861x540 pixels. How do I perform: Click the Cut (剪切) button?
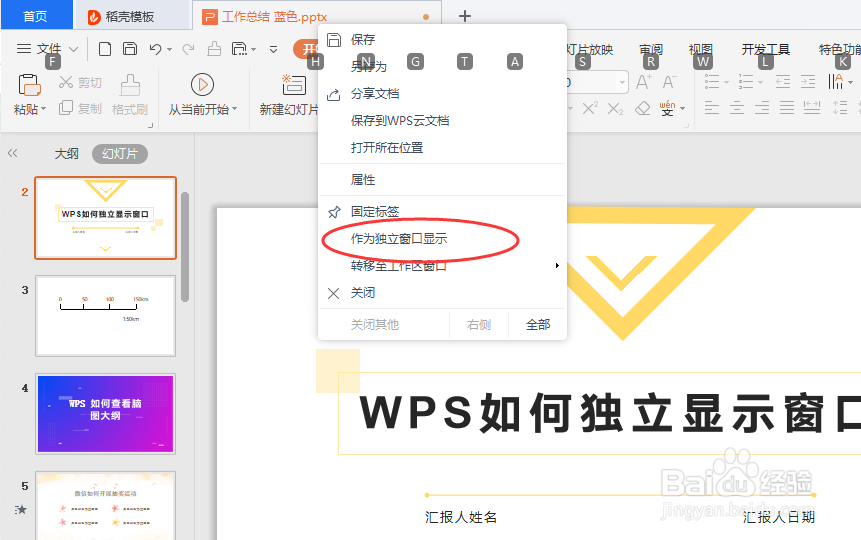click(x=80, y=82)
